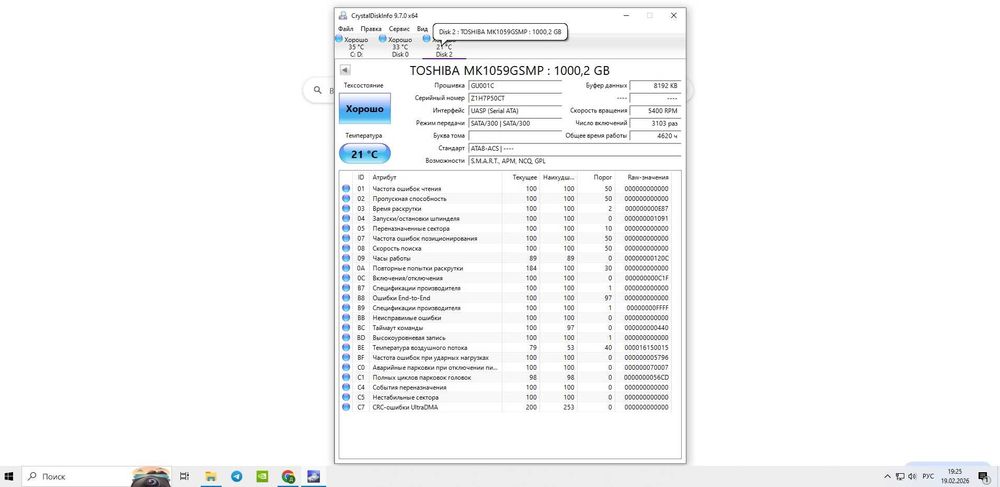Open the Файл menu
Image resolution: width=1000 pixels, height=487 pixels.
[x=346, y=29]
